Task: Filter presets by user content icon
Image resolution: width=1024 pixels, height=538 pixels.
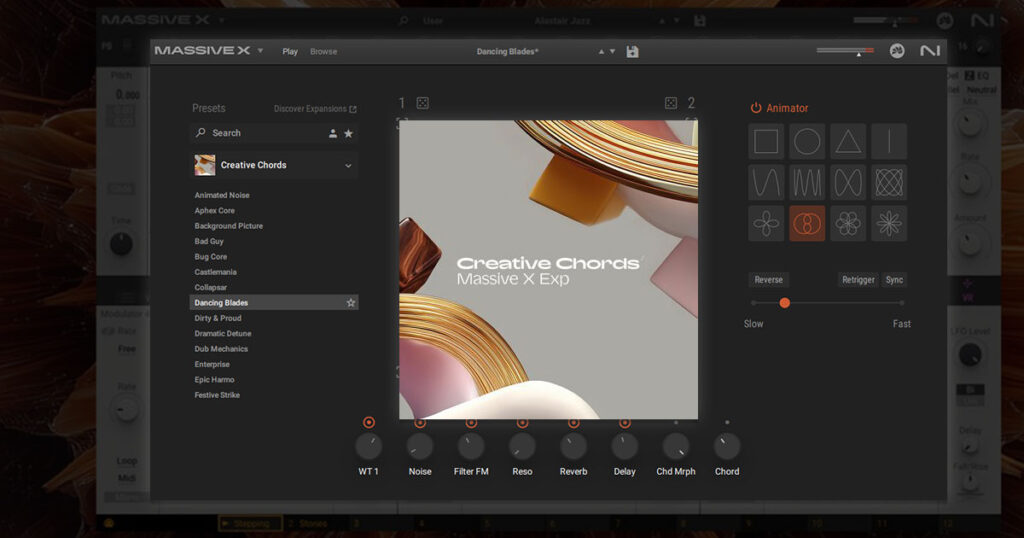Action: [x=332, y=133]
